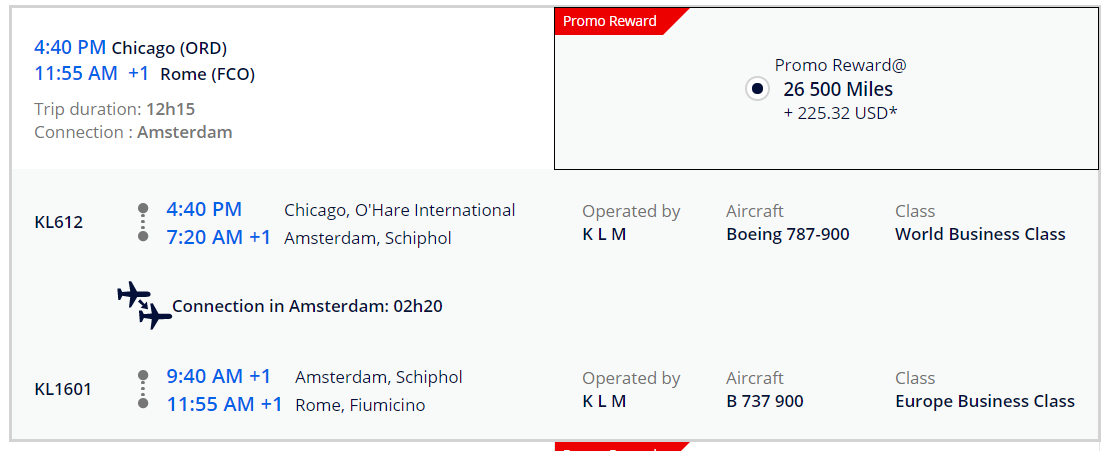This screenshot has width=1112, height=451.
Task: Click the Connection : Amsterdam summary text
Action: pos(133,133)
